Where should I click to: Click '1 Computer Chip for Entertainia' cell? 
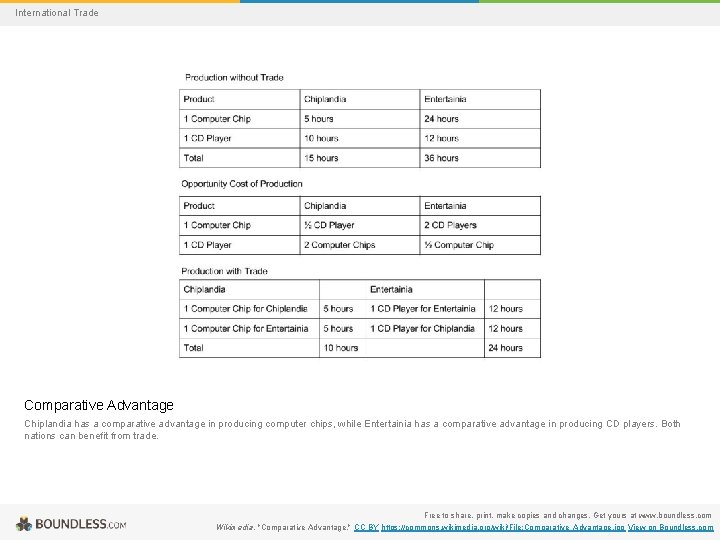tap(249, 328)
